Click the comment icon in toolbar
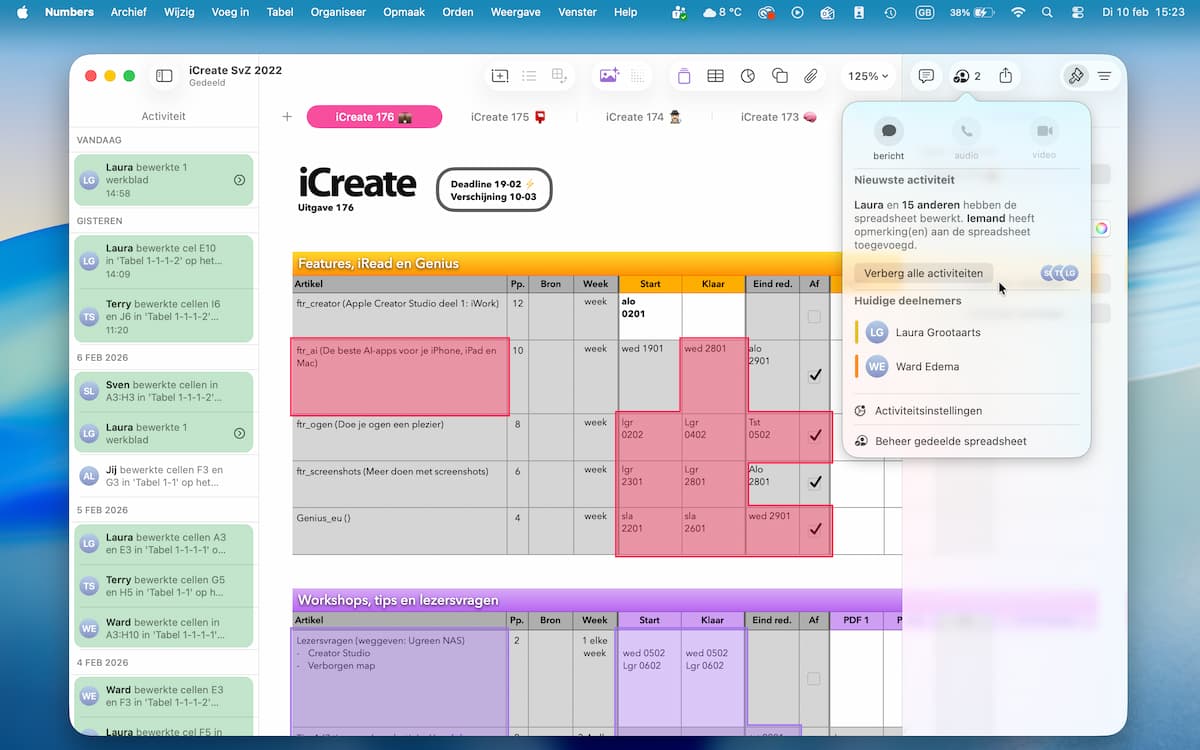The image size is (1200, 750). point(926,76)
